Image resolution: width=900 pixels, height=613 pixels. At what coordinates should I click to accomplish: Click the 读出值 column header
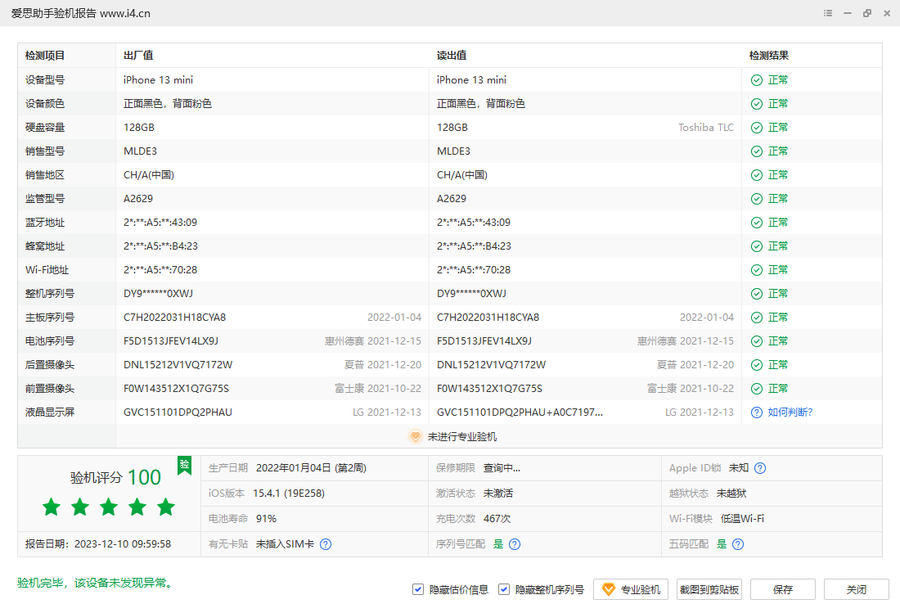[452, 56]
